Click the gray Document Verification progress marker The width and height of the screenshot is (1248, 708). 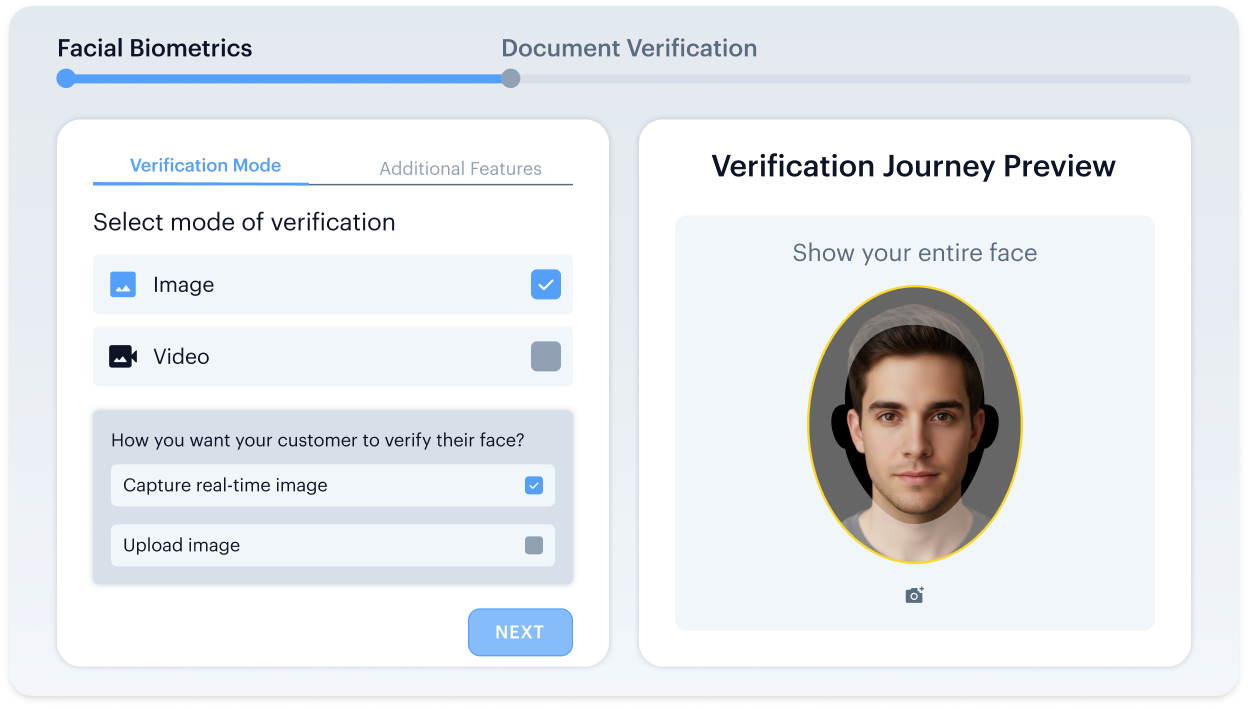[x=510, y=78]
